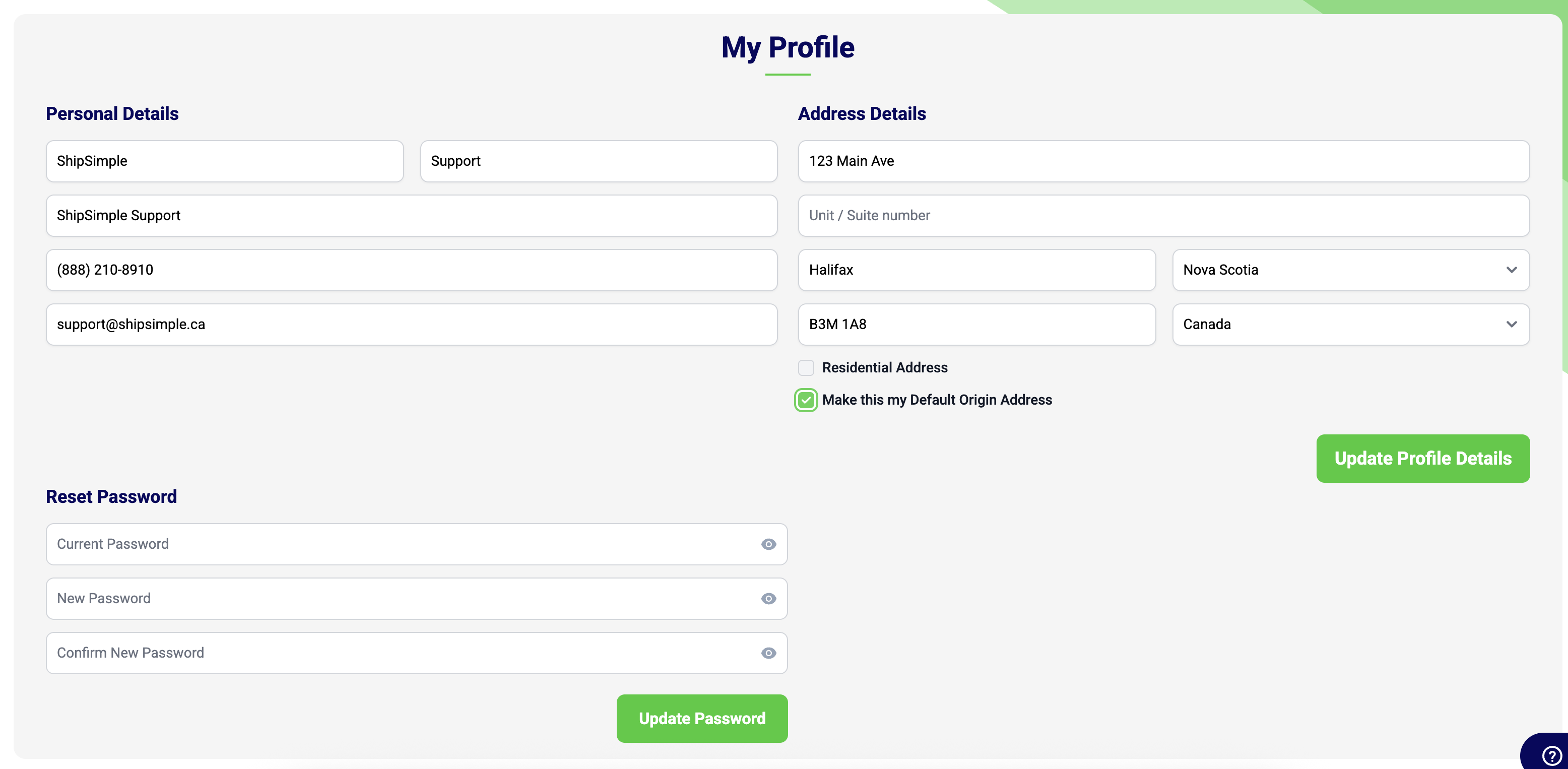Edit the support@shipsimple.ca email field
This screenshot has height=769, width=1568.
point(412,325)
